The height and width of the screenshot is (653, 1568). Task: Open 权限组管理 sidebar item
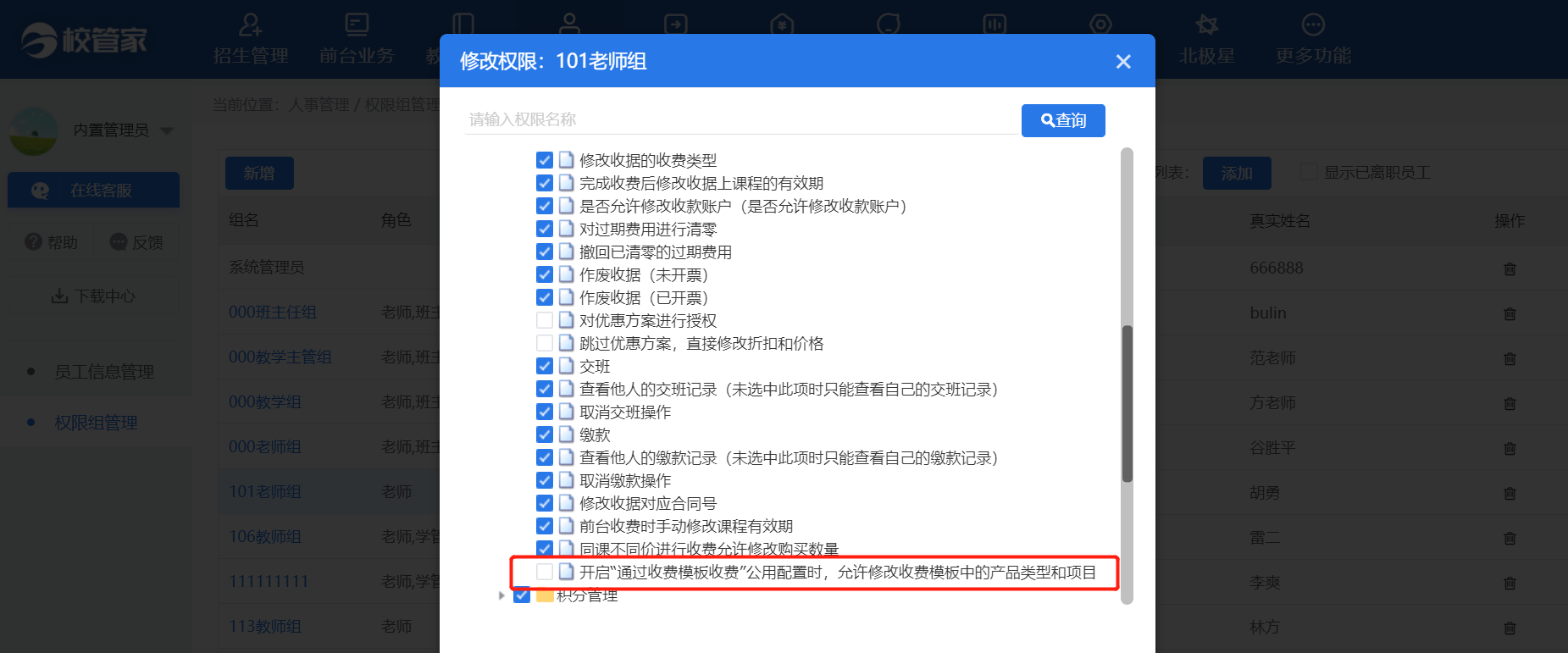(x=96, y=423)
